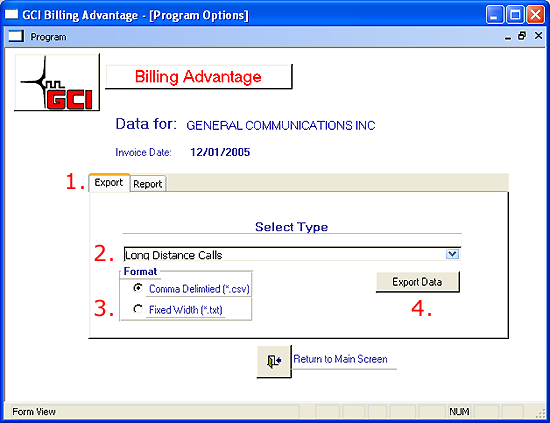550x423 pixels.
Task: Click the Export Data button
Action: point(417,282)
